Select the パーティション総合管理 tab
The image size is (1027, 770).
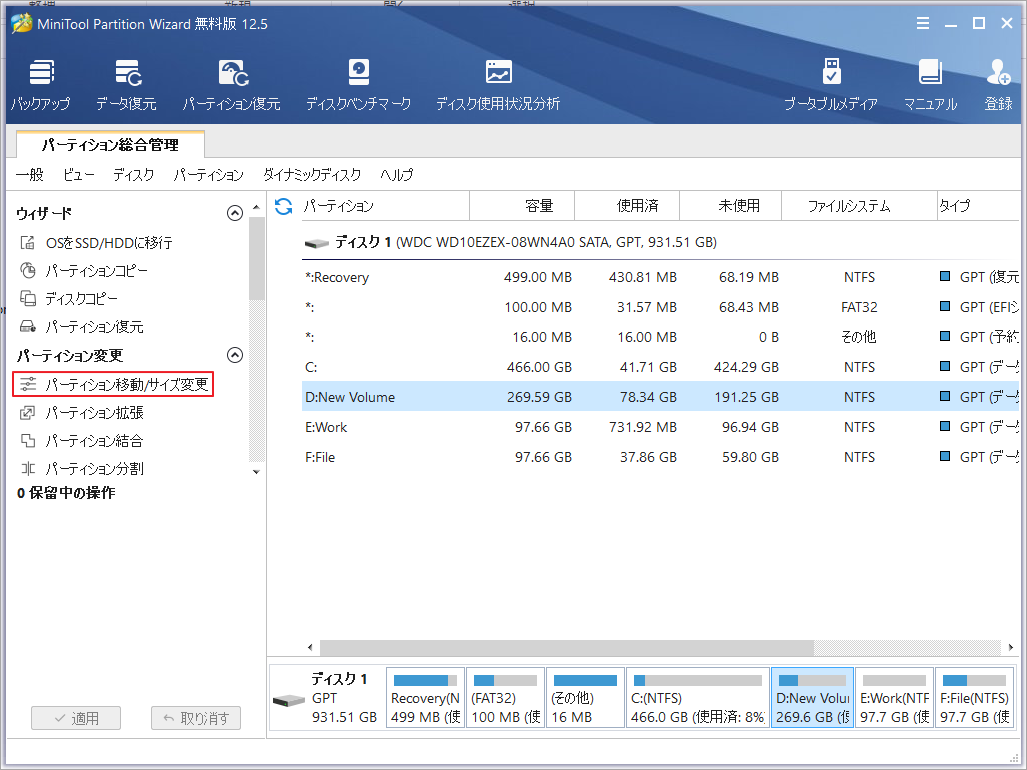click(x=110, y=145)
